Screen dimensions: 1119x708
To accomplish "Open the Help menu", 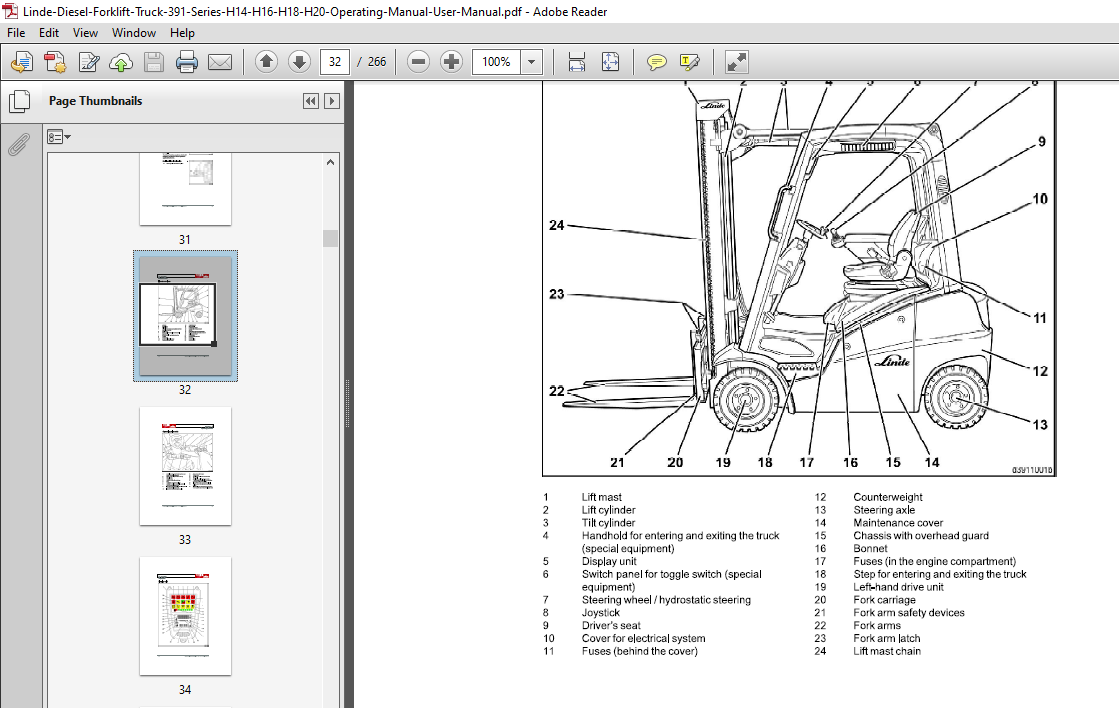I will point(182,33).
